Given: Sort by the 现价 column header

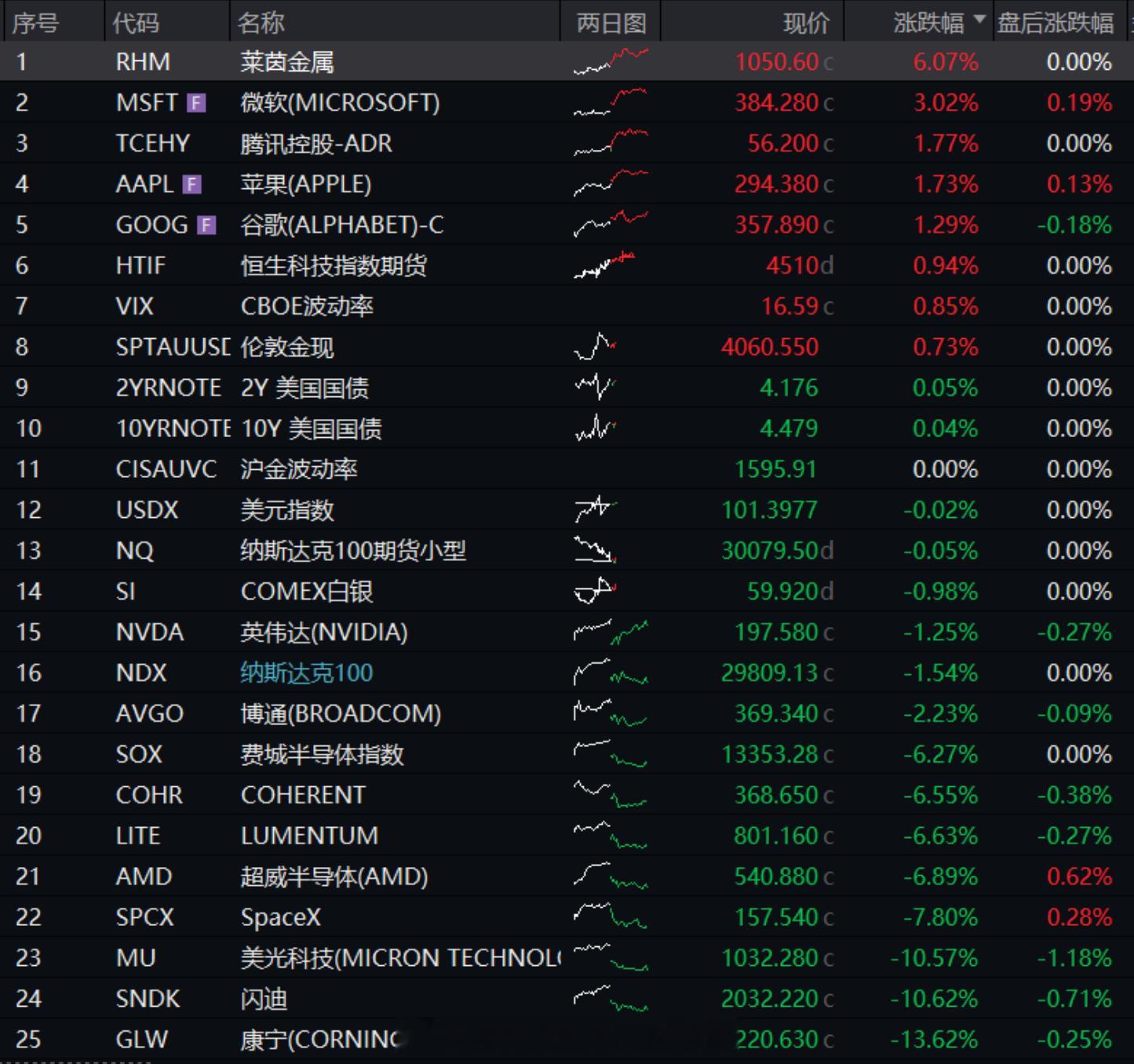Looking at the screenshot, I should tap(806, 23).
